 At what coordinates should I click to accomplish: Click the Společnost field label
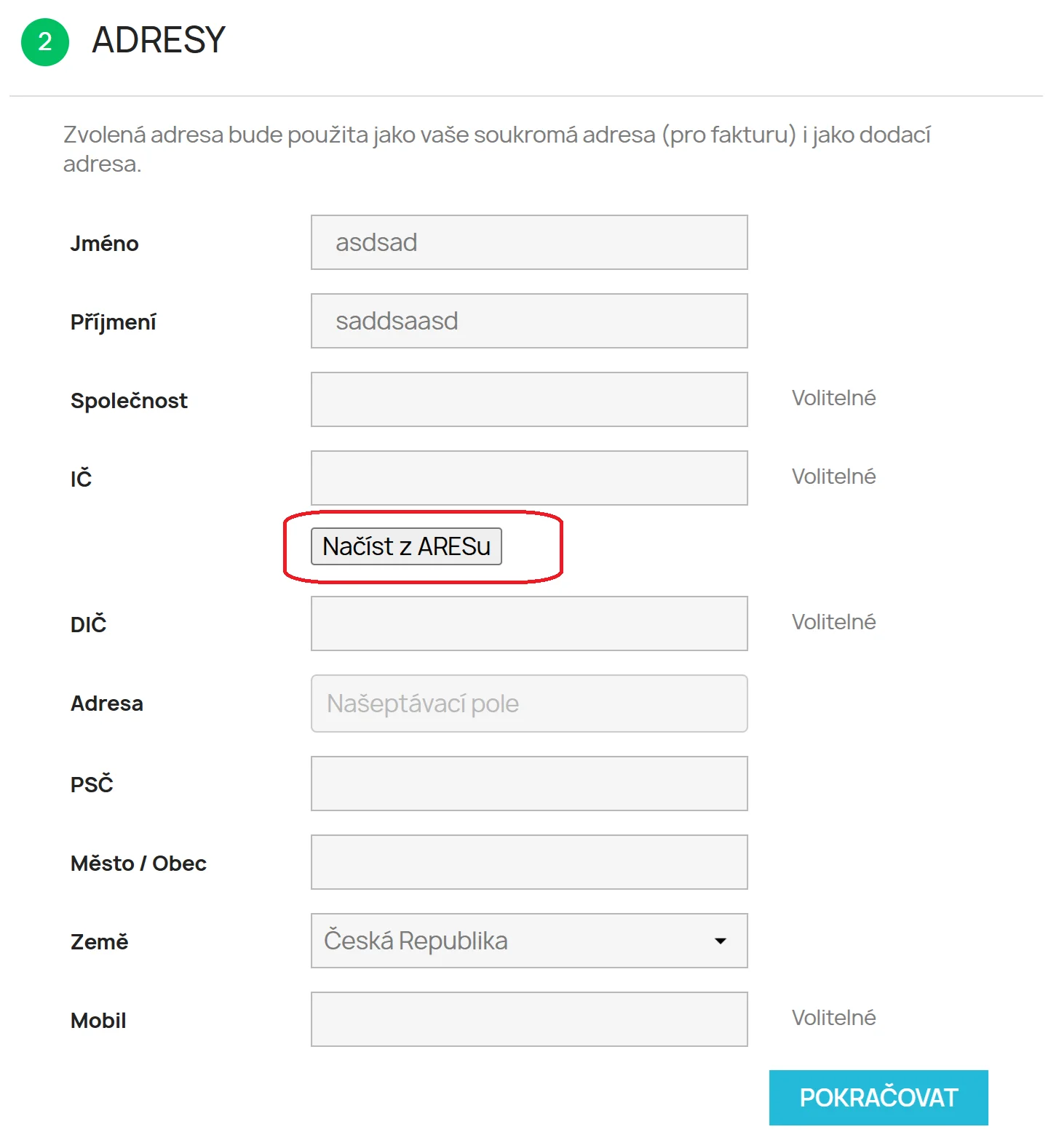pos(129,401)
